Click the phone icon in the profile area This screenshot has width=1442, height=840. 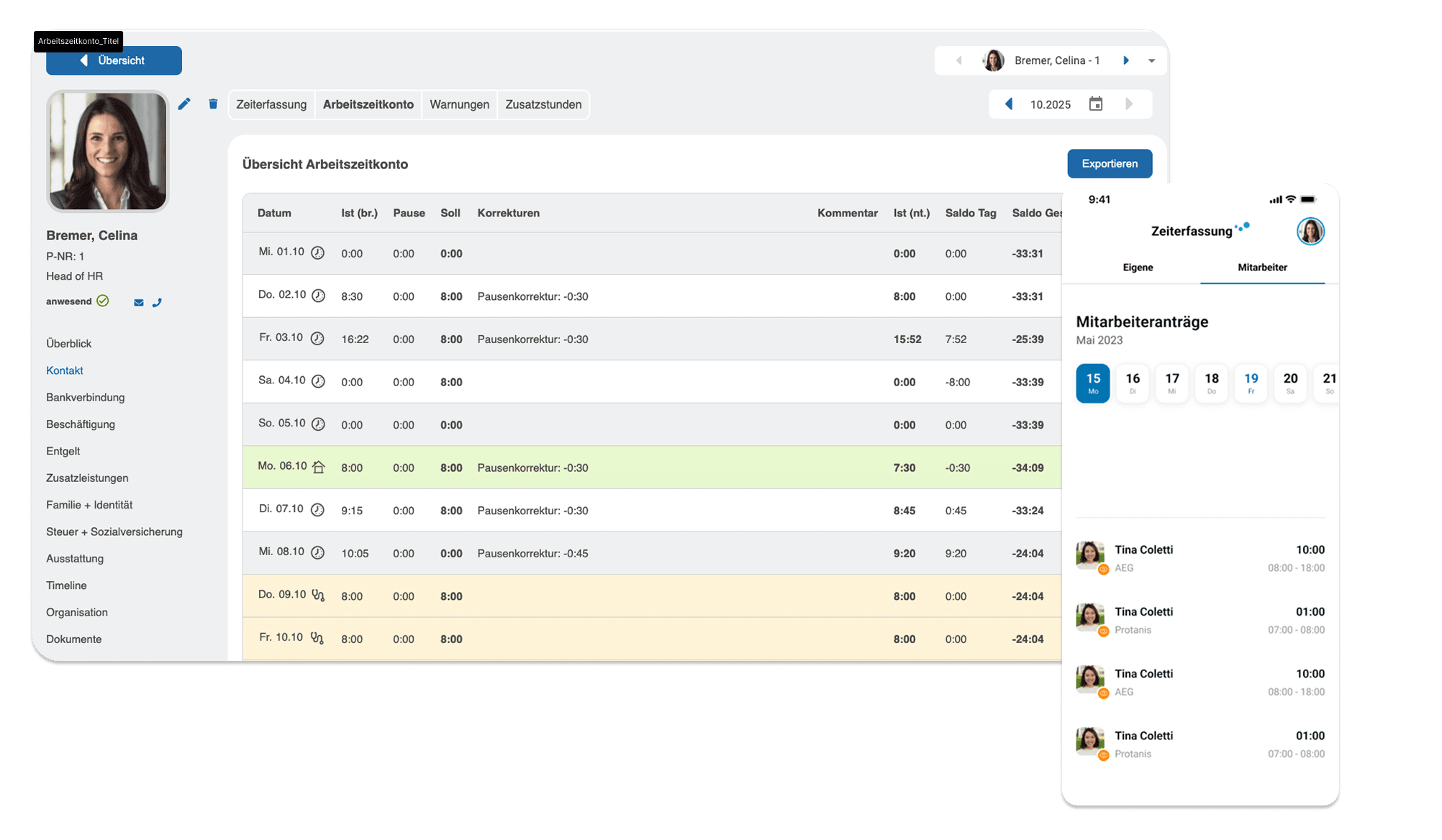tap(158, 302)
